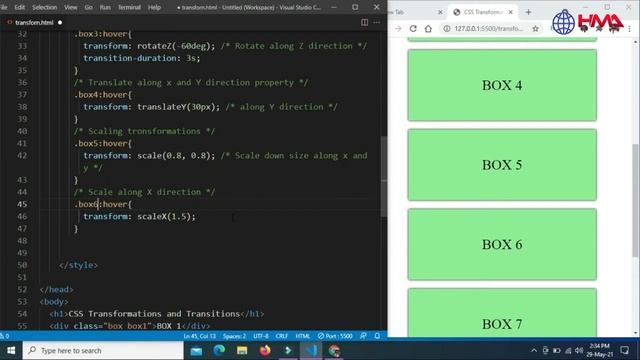Click the body tag on line 53
This screenshot has width=640, height=360.
[x=54, y=302]
